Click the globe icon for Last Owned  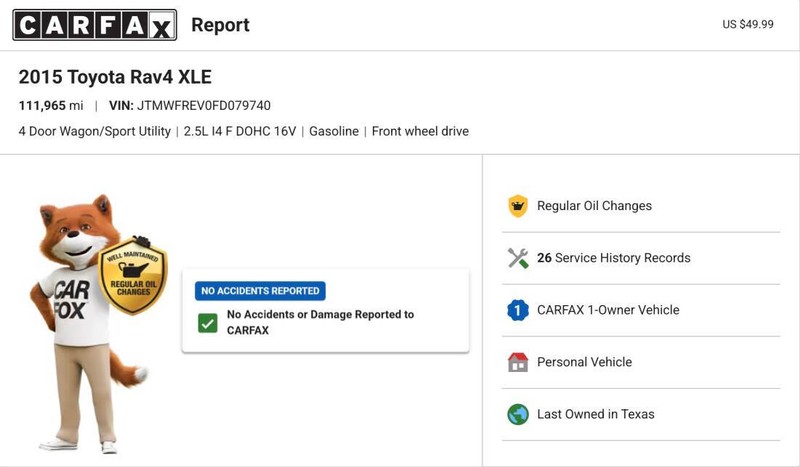point(518,414)
